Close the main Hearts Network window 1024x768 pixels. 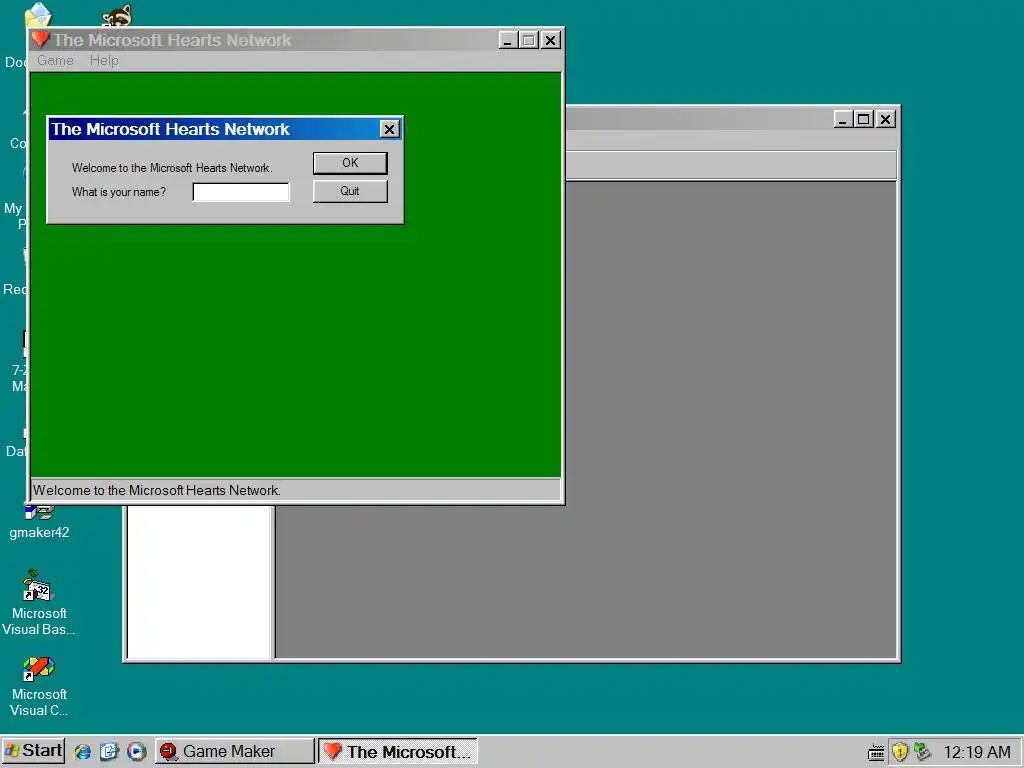coord(551,40)
